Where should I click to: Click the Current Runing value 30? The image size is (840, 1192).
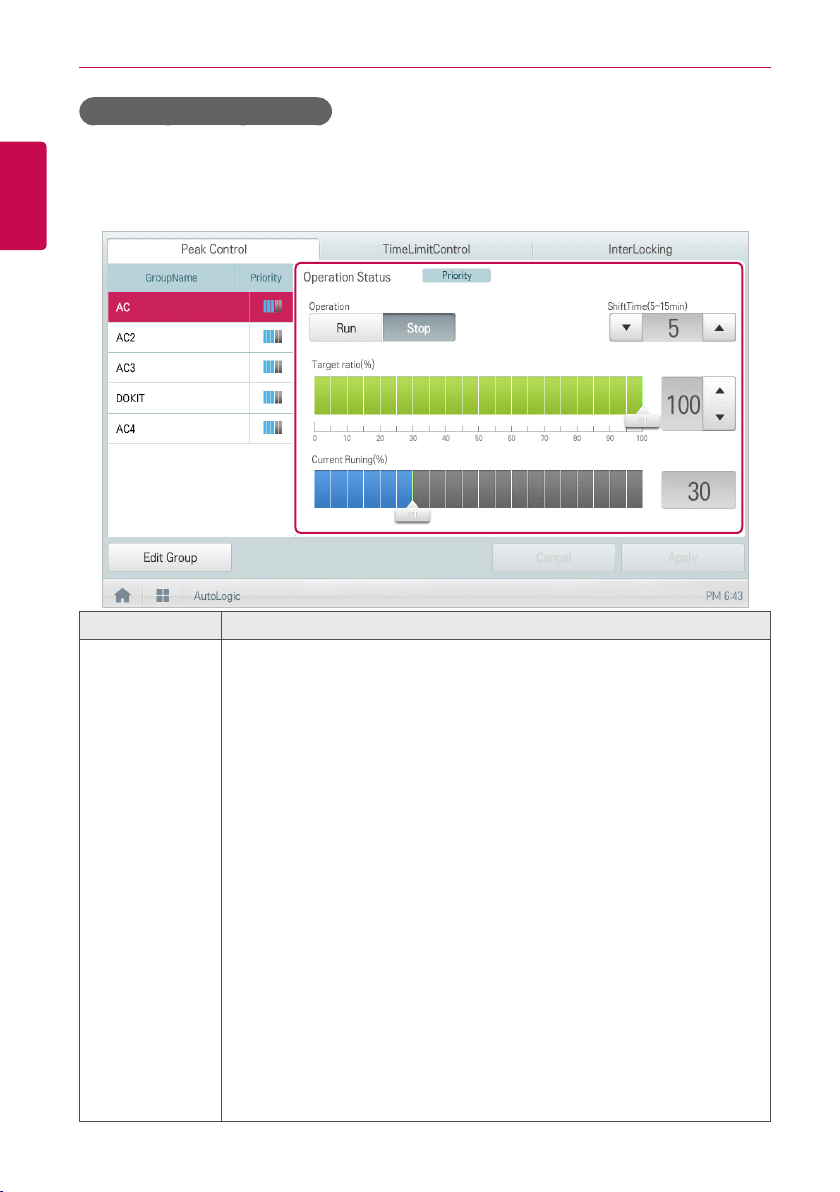click(x=699, y=490)
